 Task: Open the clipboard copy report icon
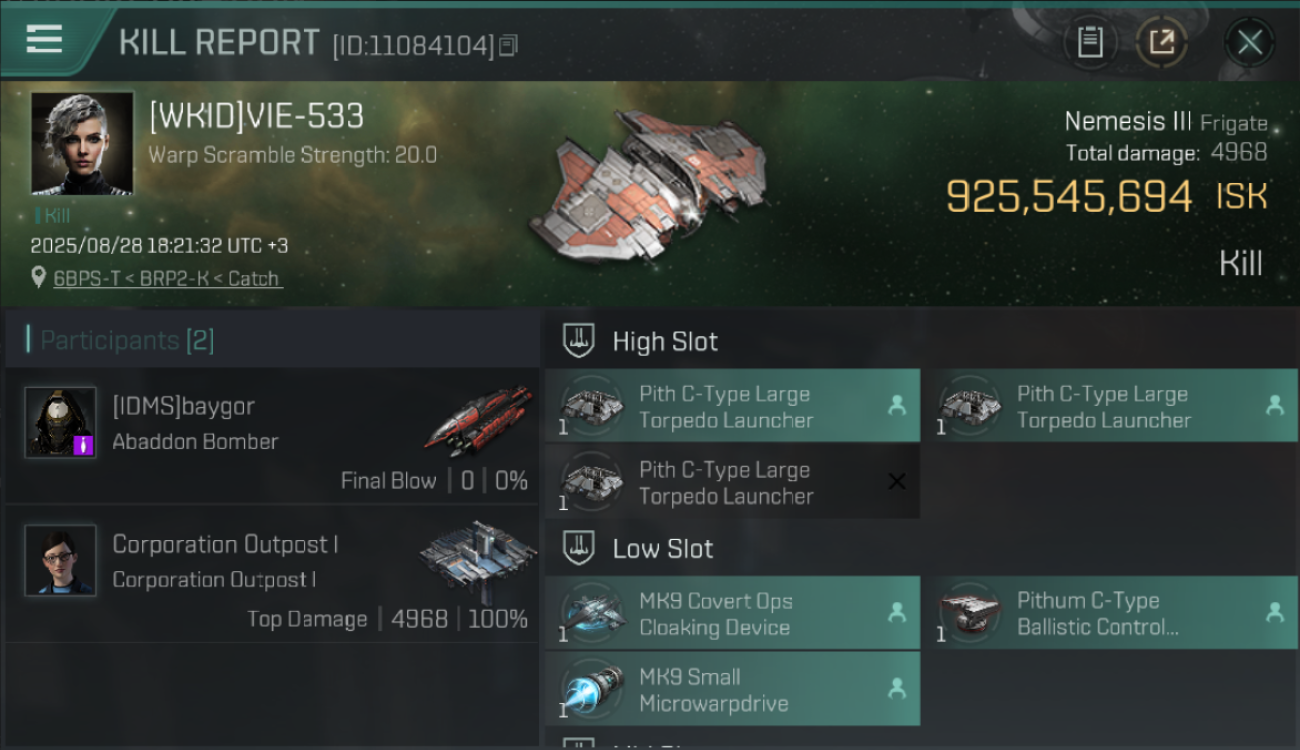[1090, 42]
